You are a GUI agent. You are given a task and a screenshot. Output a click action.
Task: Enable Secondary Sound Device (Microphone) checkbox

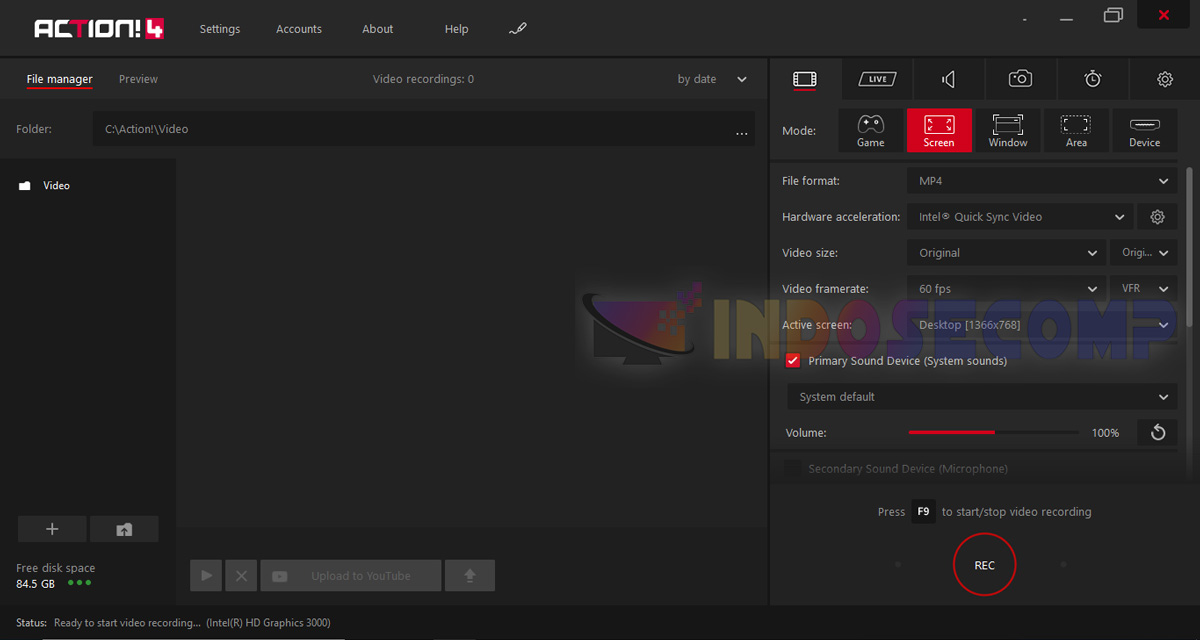(x=793, y=469)
